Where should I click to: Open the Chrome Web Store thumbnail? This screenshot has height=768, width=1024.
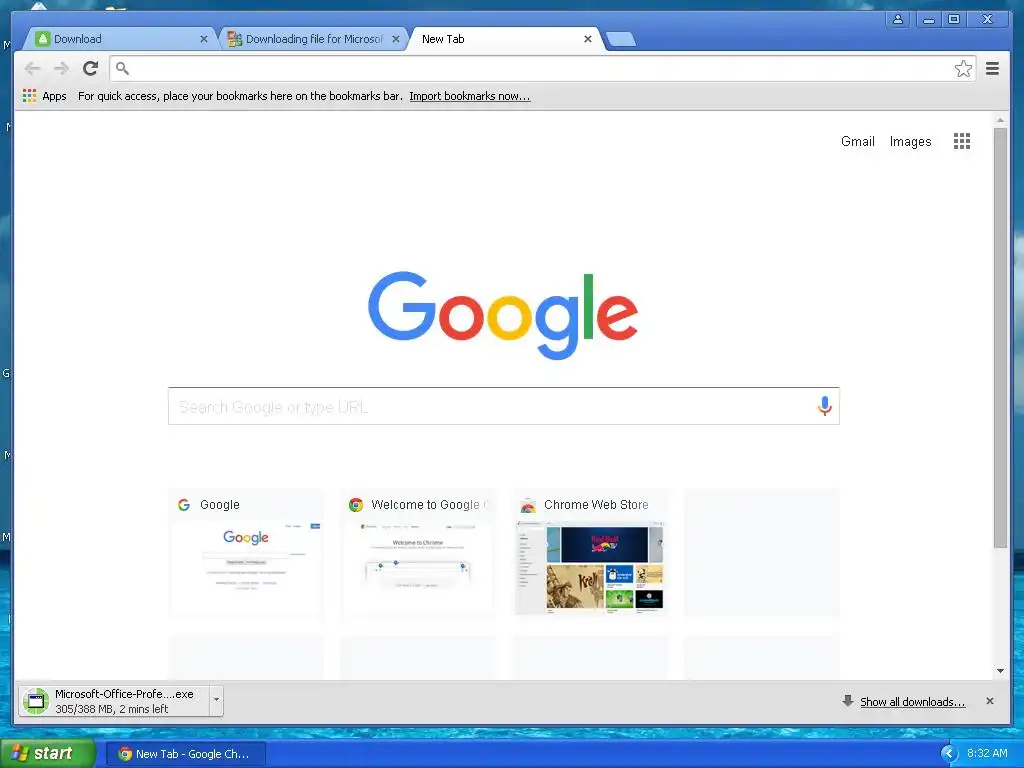(590, 552)
